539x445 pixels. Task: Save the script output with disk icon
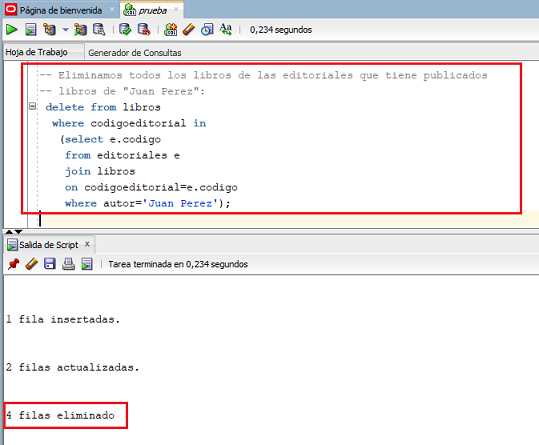[x=50, y=264]
